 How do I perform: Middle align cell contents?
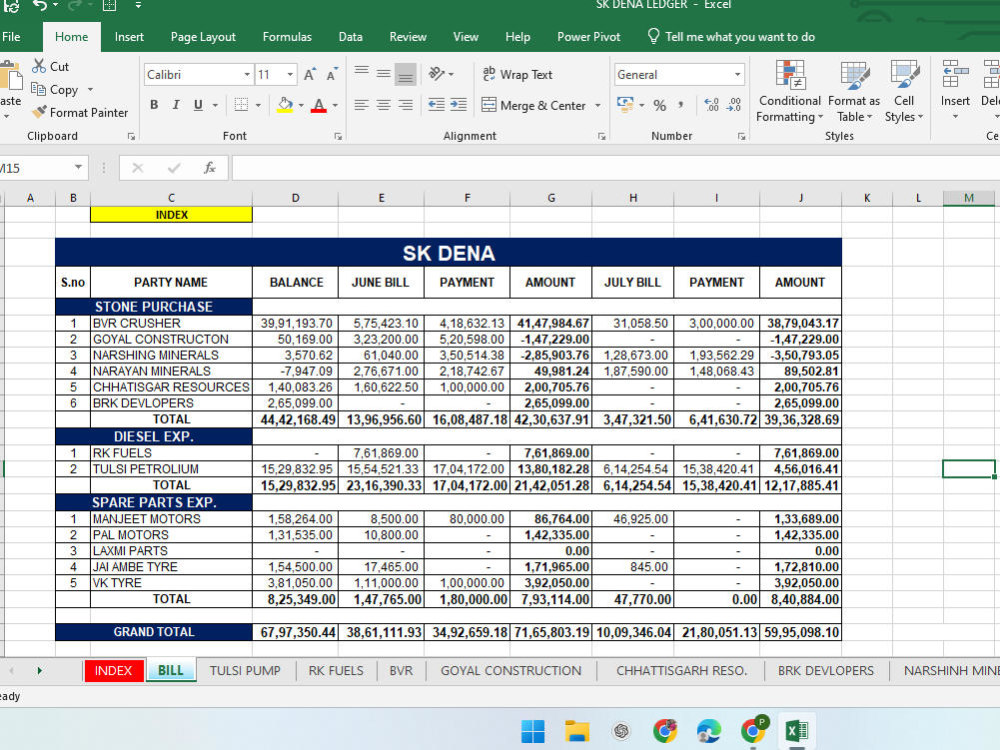click(x=383, y=74)
